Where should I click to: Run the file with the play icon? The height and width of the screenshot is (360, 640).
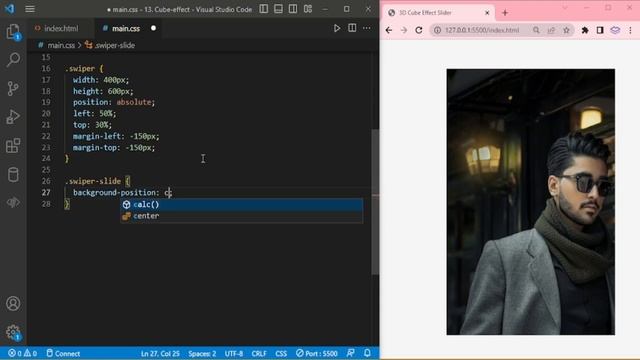(337, 28)
